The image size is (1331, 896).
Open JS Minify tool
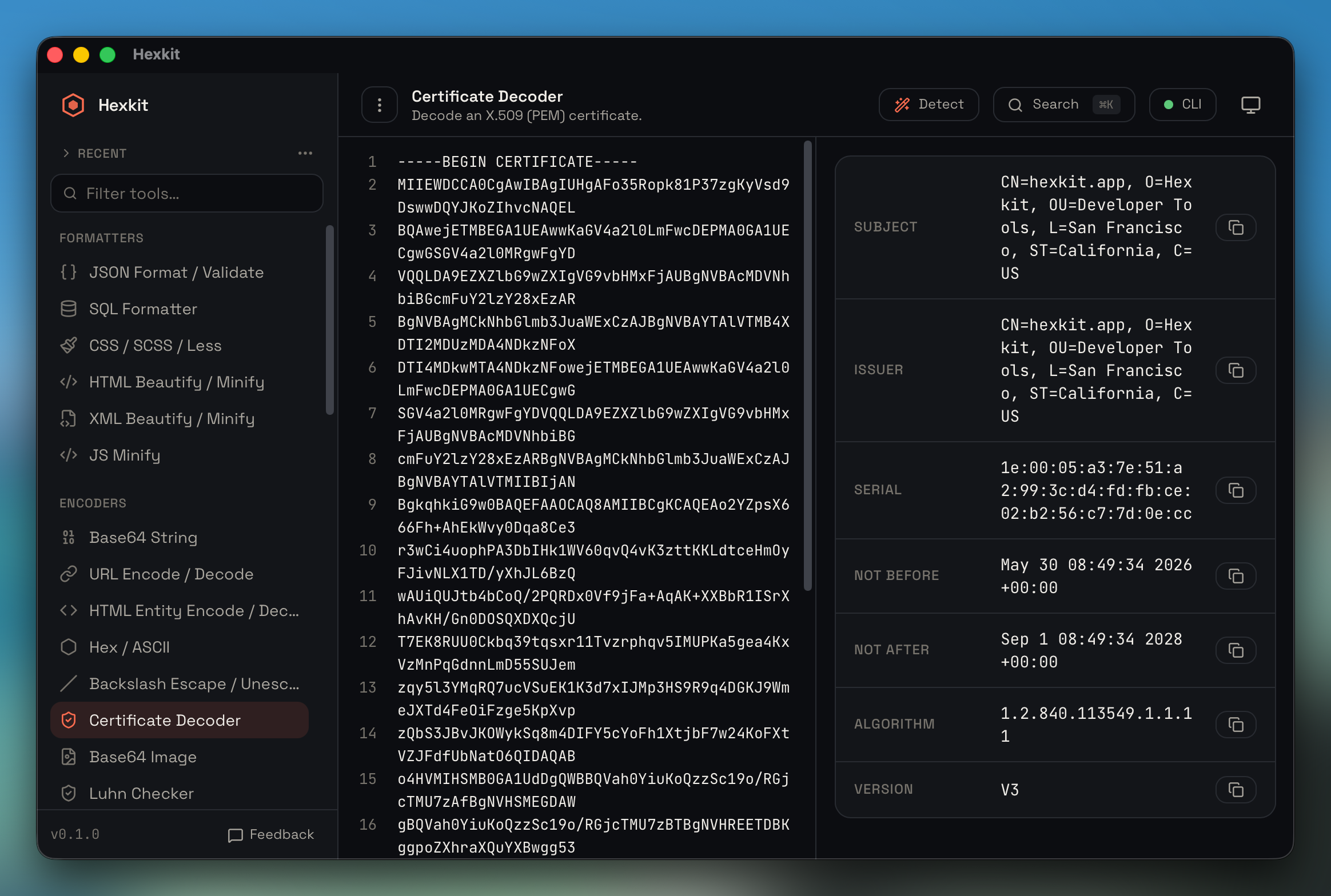180,455
